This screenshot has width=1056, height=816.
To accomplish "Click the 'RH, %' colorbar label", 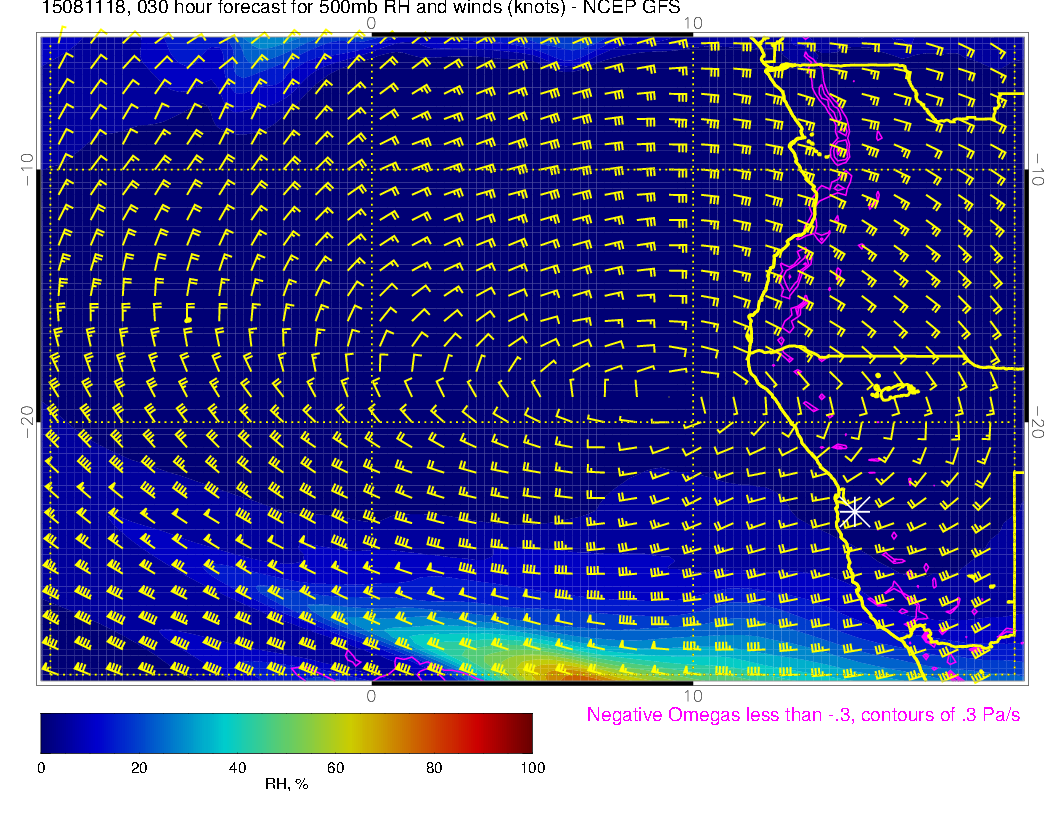I will tap(286, 784).
